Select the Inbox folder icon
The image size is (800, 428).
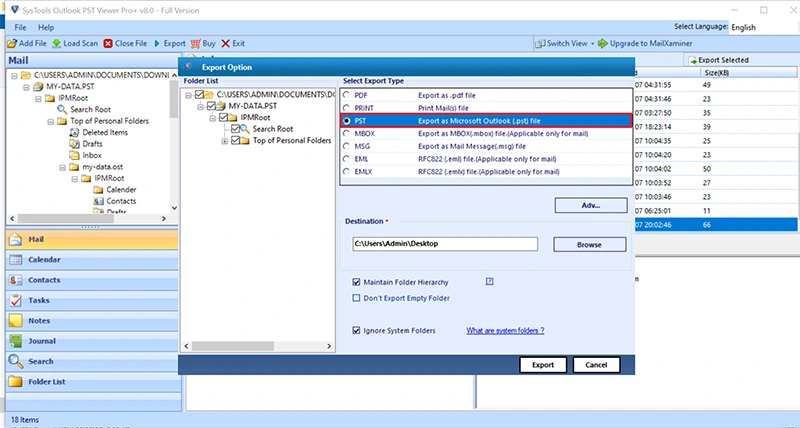[x=74, y=155]
